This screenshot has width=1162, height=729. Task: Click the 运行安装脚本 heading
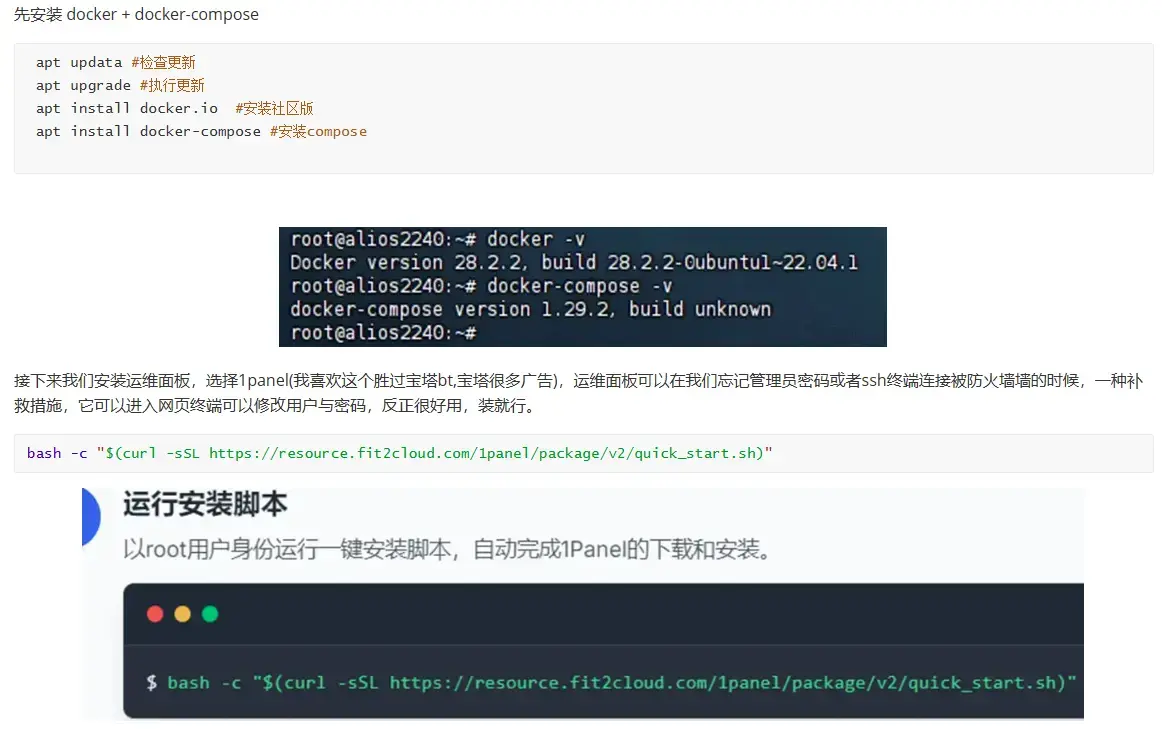point(205,504)
